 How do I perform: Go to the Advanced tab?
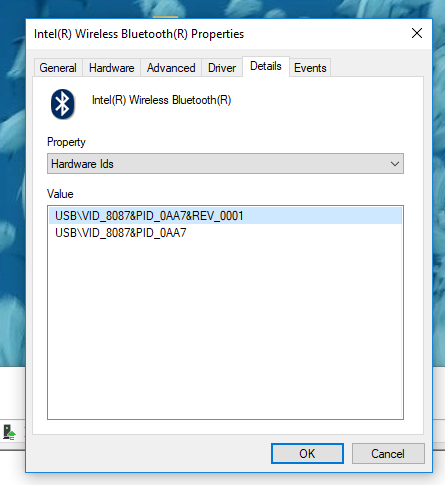(171, 68)
